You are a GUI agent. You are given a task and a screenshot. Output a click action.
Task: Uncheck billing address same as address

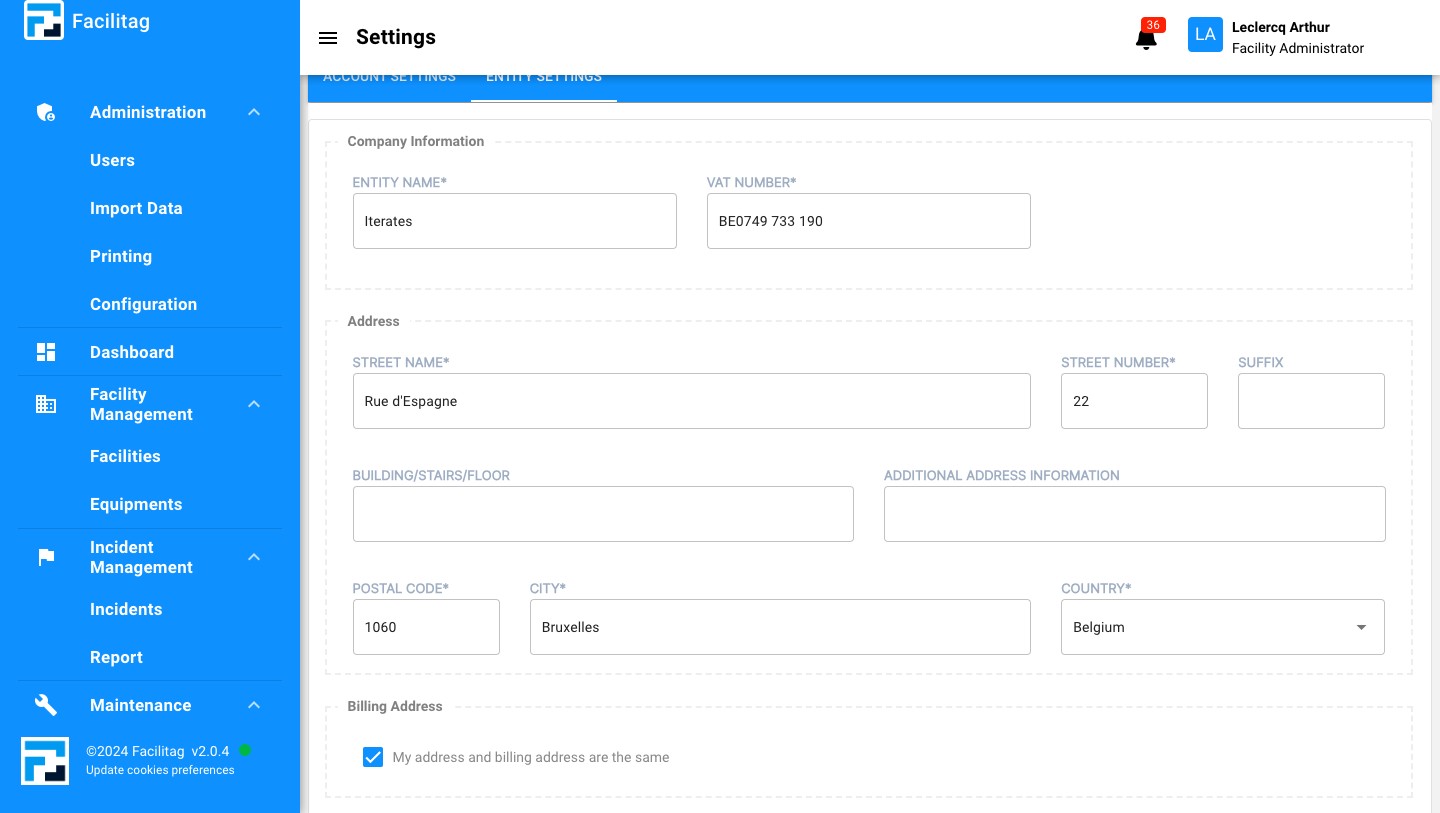click(373, 757)
